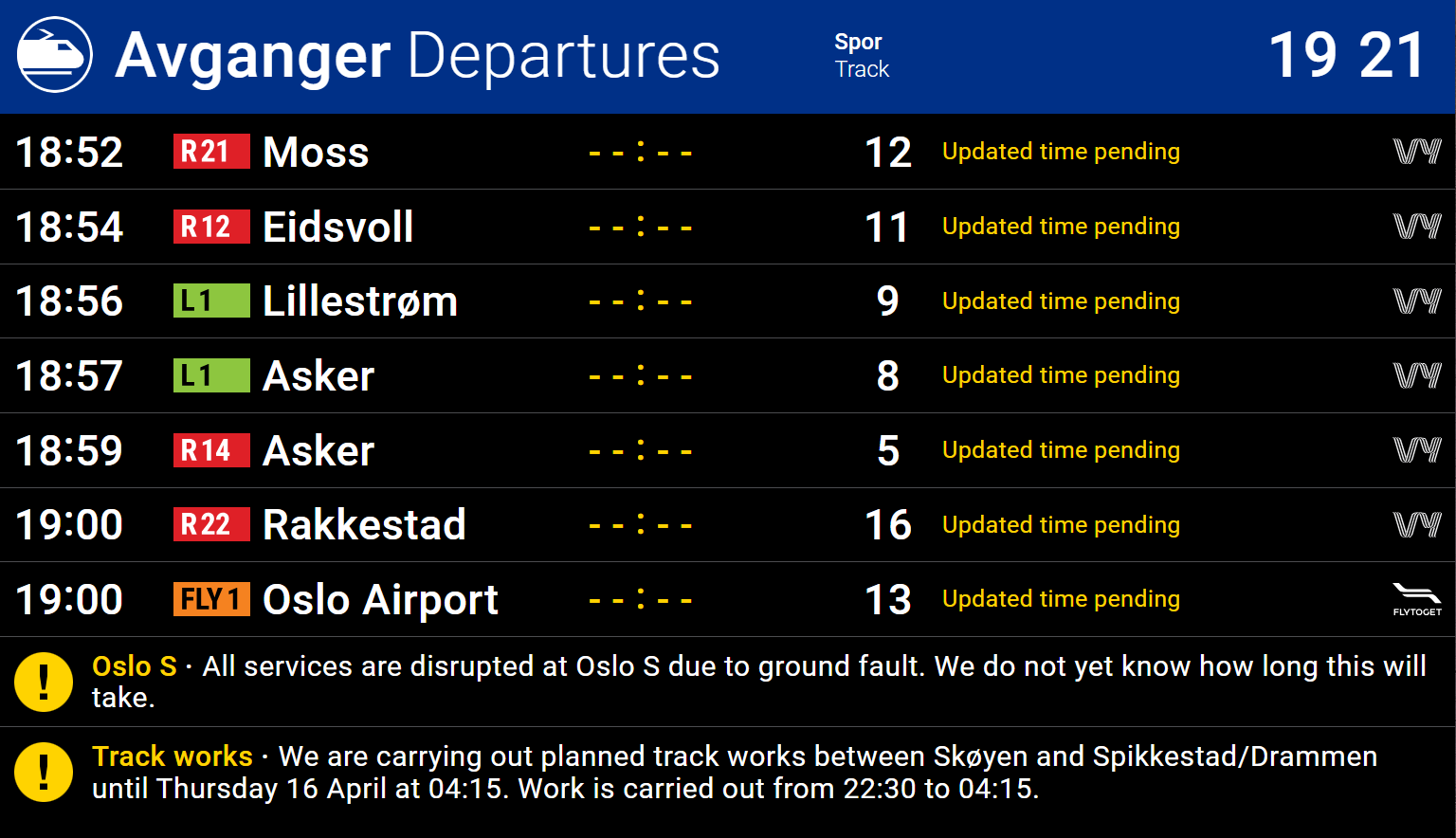Click the 18:57 departure time for Asker
Viewport: 1456px width, 838px height.
point(69,375)
